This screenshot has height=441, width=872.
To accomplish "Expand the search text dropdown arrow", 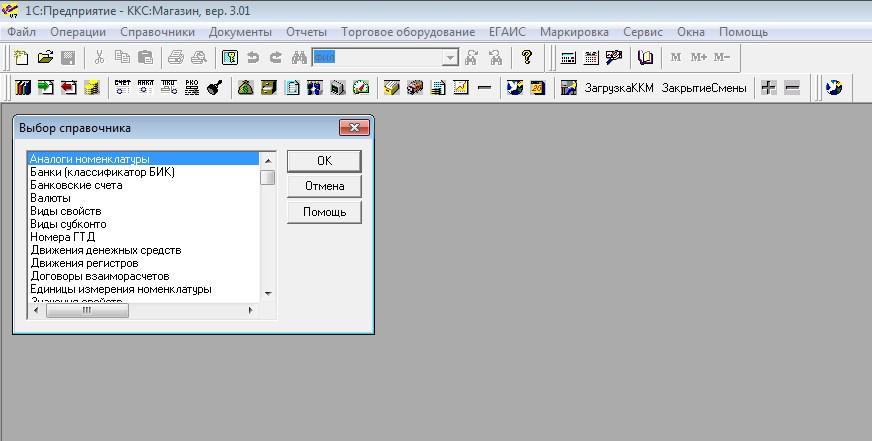I will click(x=449, y=58).
